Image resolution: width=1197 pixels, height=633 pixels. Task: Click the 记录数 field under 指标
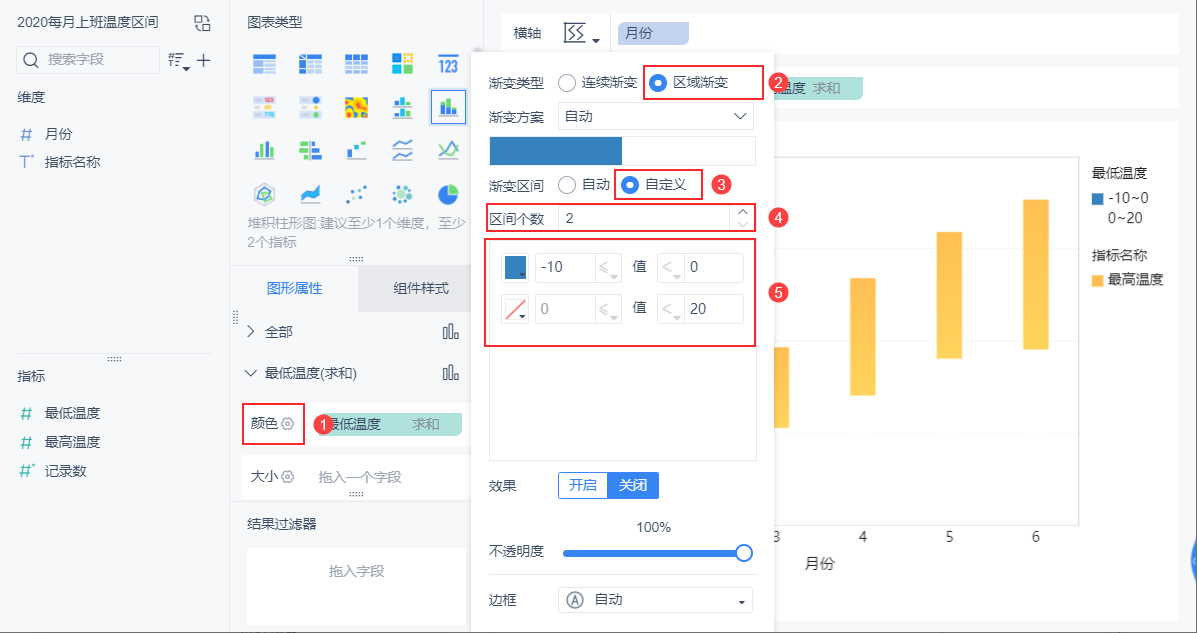coord(66,471)
